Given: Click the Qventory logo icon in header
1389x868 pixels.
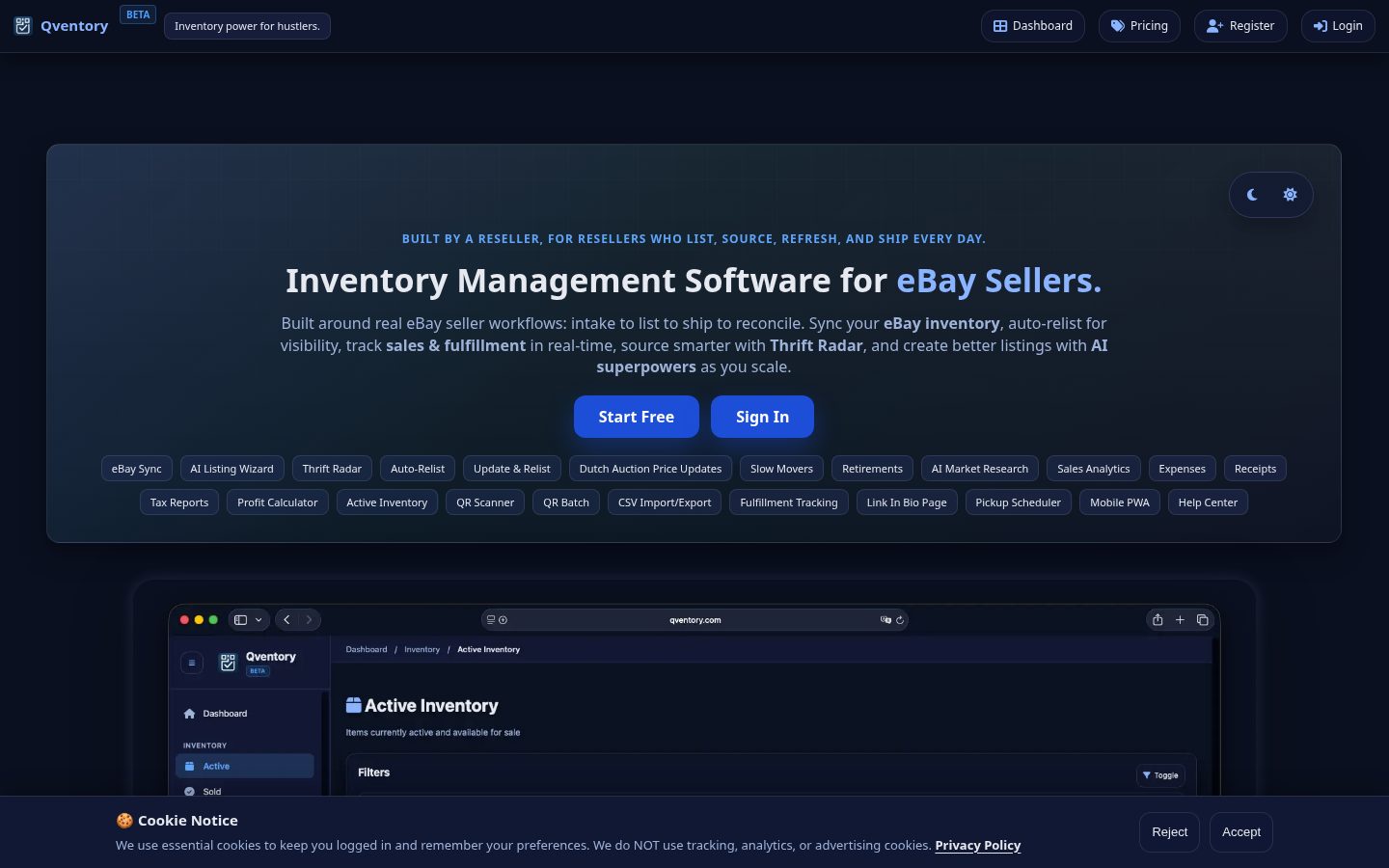Looking at the screenshot, I should 23,26.
